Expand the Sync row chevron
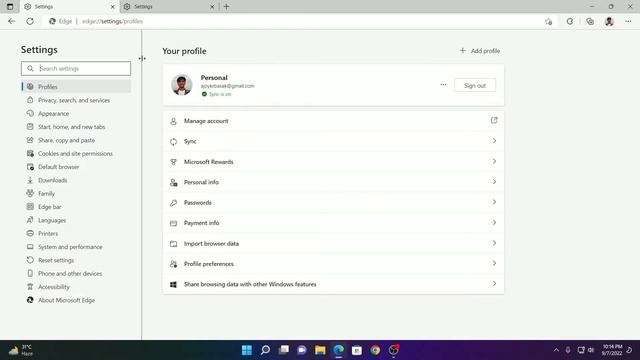This screenshot has height=360, width=640. point(494,141)
